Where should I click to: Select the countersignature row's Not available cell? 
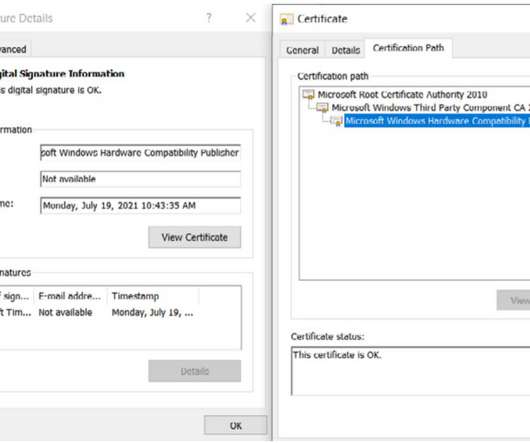pyautogui.click(x=65, y=312)
